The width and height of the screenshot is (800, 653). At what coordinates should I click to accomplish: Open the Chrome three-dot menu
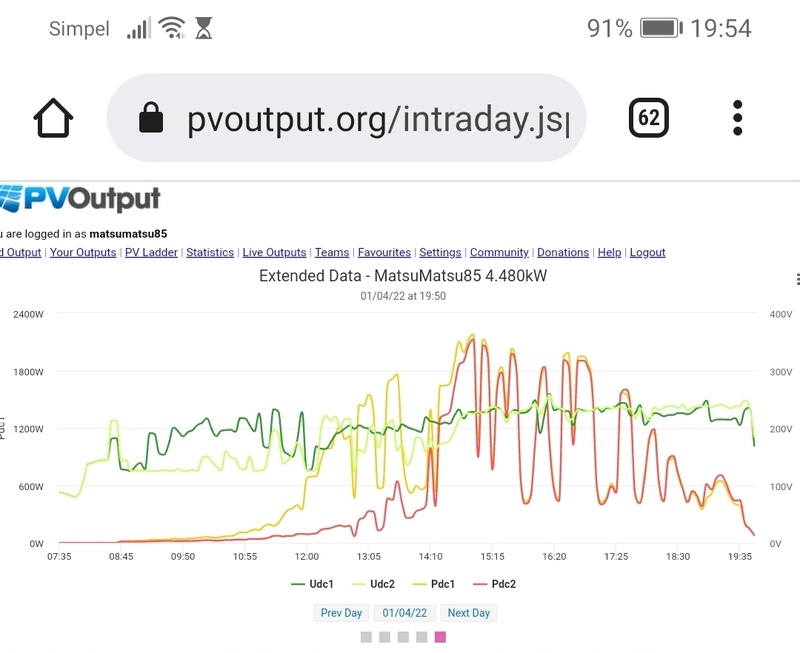tap(738, 118)
